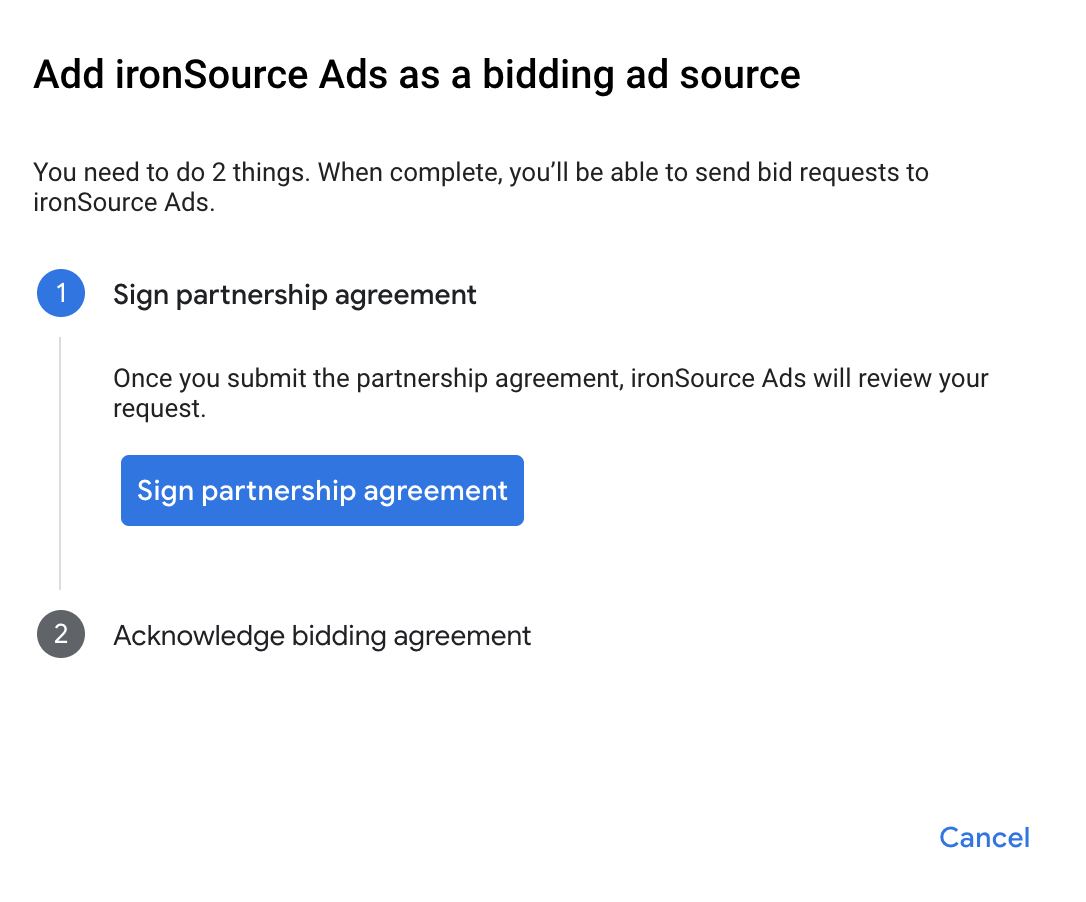Viewport: 1086px width, 902px height.
Task: Click the word "Acknowledge" in step 2
Action: [x=198, y=635]
